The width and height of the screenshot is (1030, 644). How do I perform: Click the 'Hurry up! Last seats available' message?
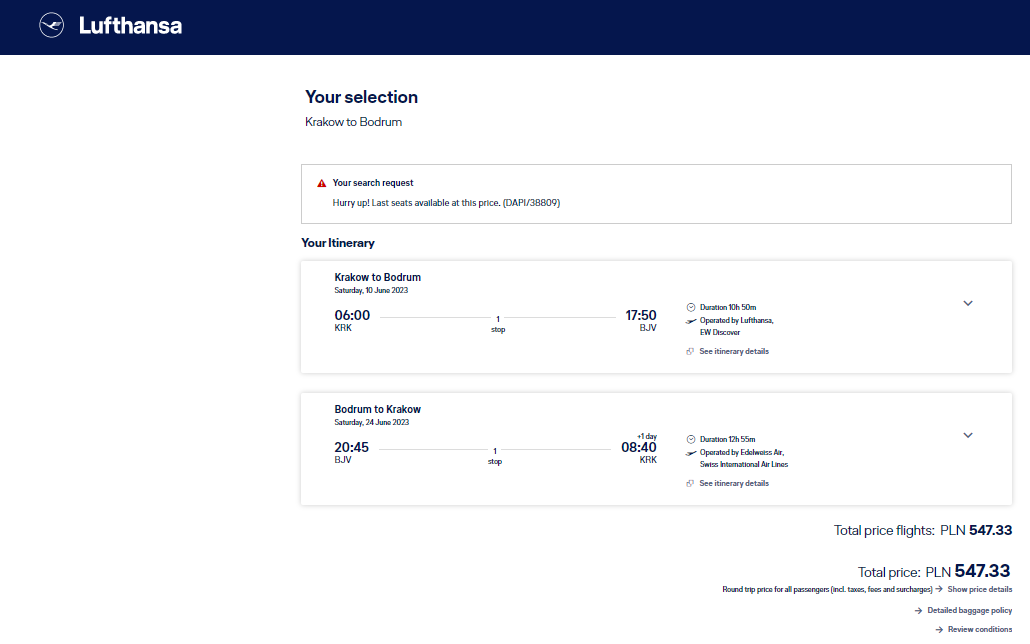tap(446, 203)
